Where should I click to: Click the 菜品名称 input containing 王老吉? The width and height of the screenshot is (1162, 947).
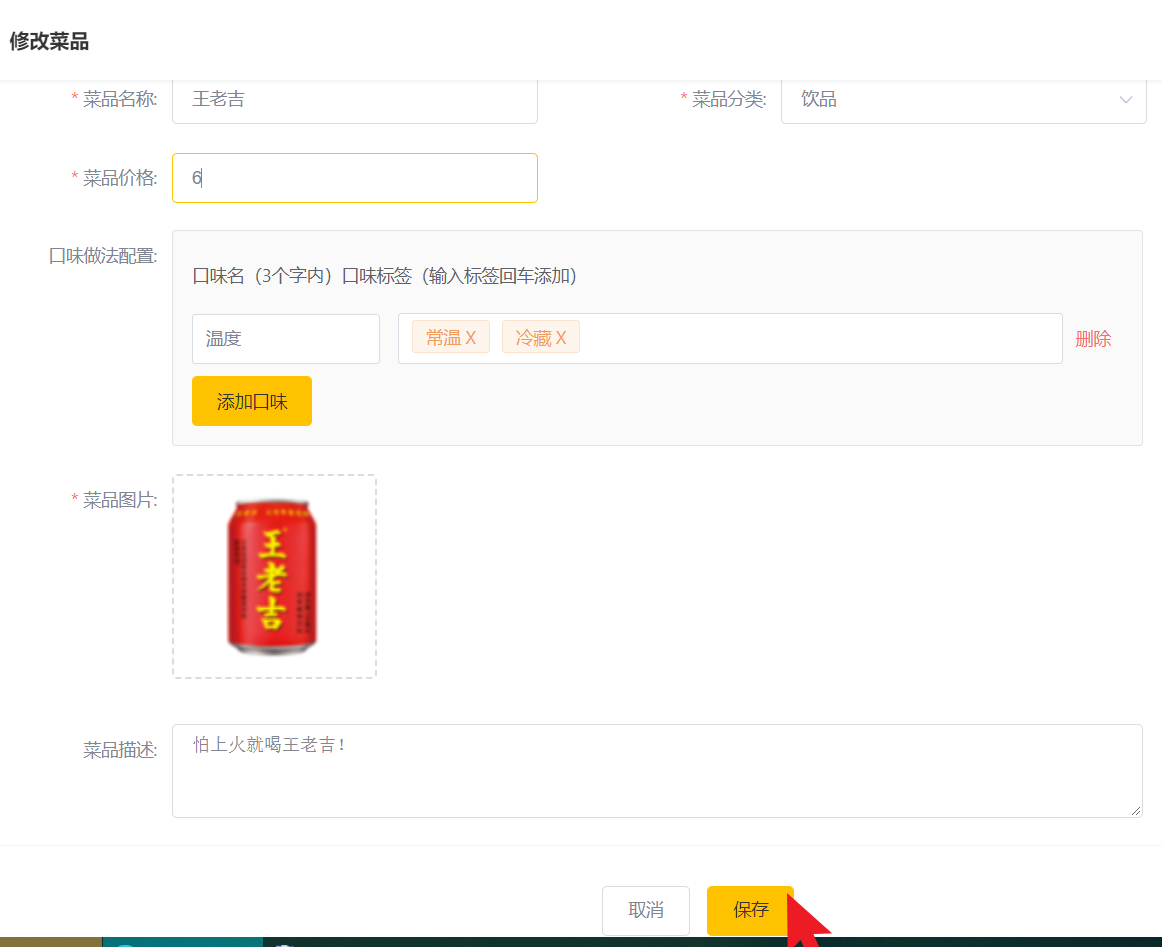(354, 100)
